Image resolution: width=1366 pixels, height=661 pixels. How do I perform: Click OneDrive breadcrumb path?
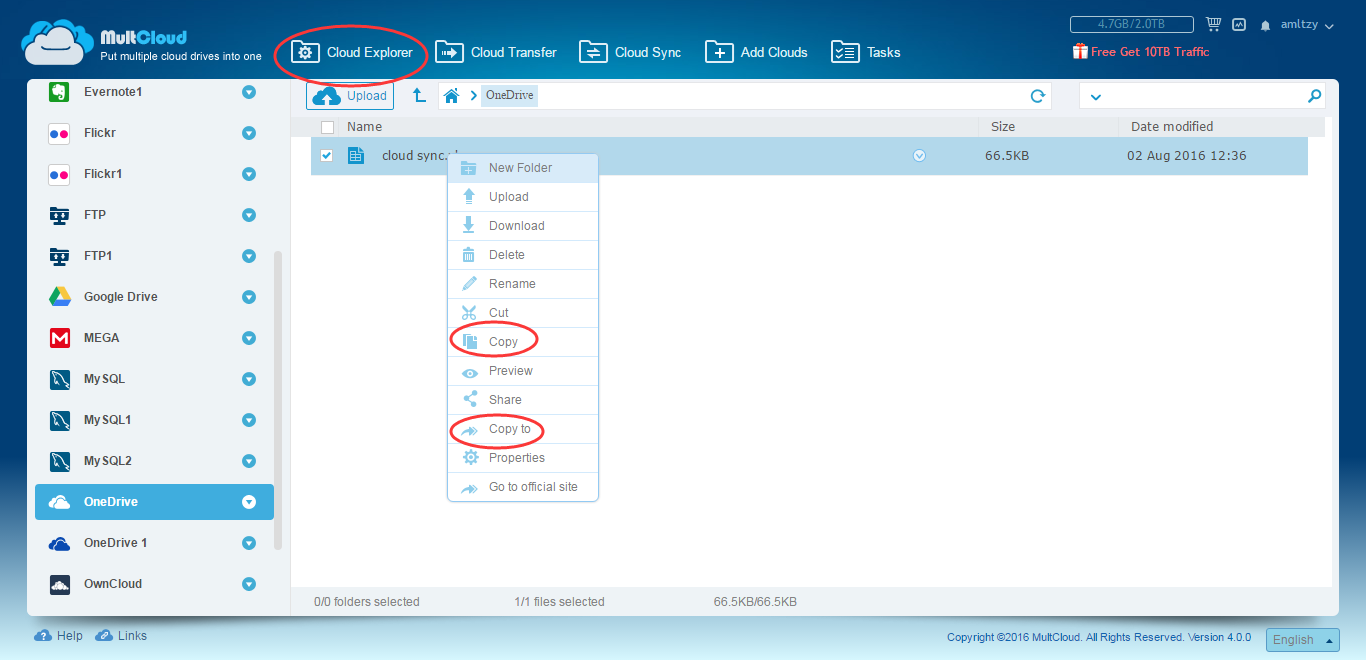click(x=510, y=96)
